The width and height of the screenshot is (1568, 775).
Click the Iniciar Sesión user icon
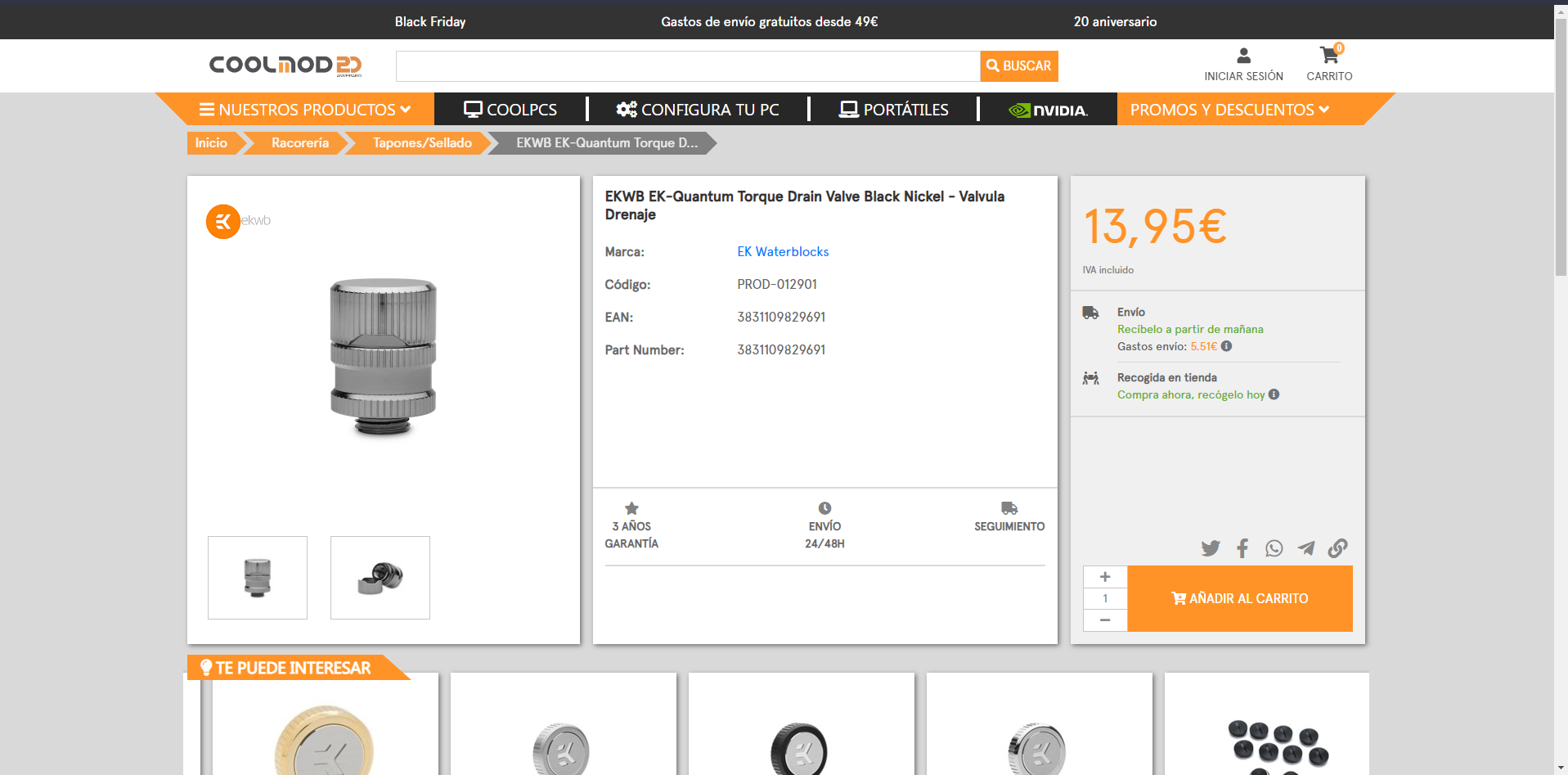1243,56
